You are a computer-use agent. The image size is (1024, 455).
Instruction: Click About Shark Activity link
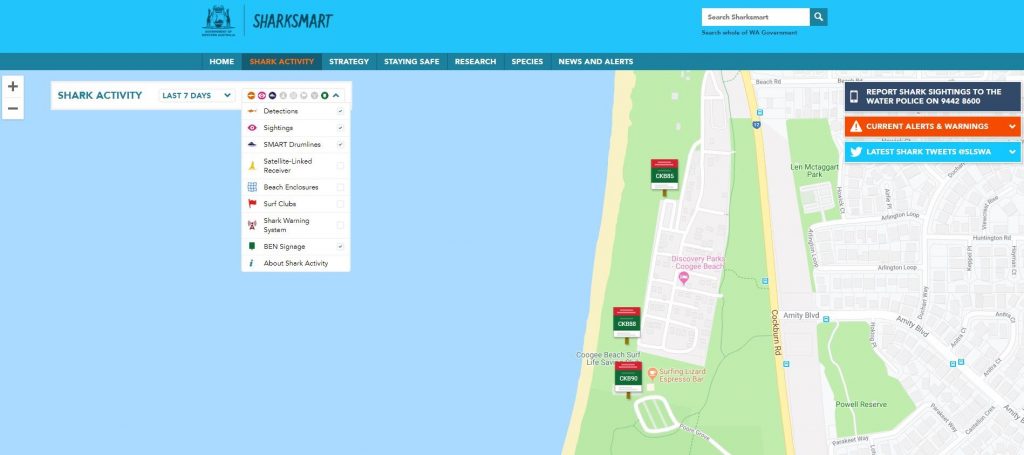pyautogui.click(x=296, y=263)
